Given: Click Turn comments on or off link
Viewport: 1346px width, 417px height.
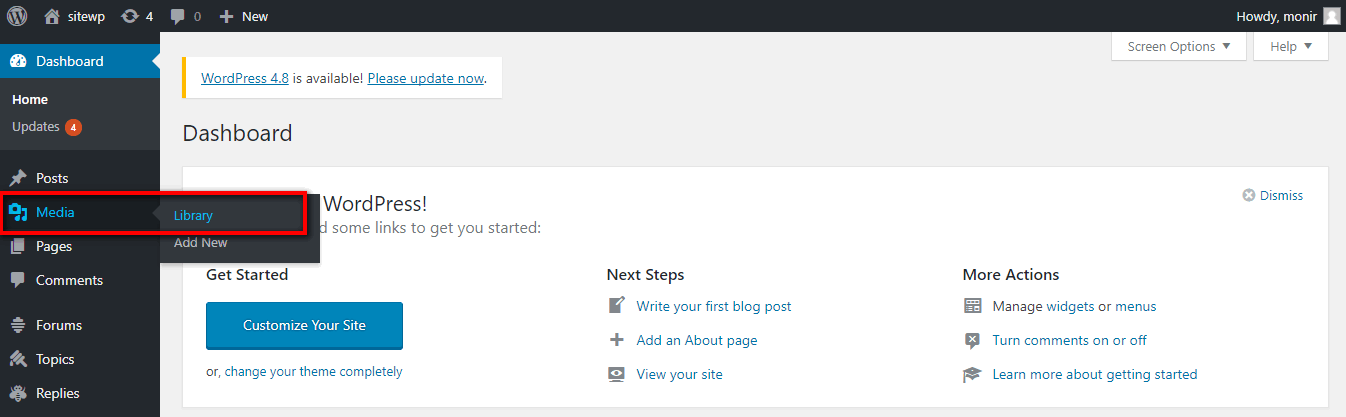Looking at the screenshot, I should tap(1070, 340).
